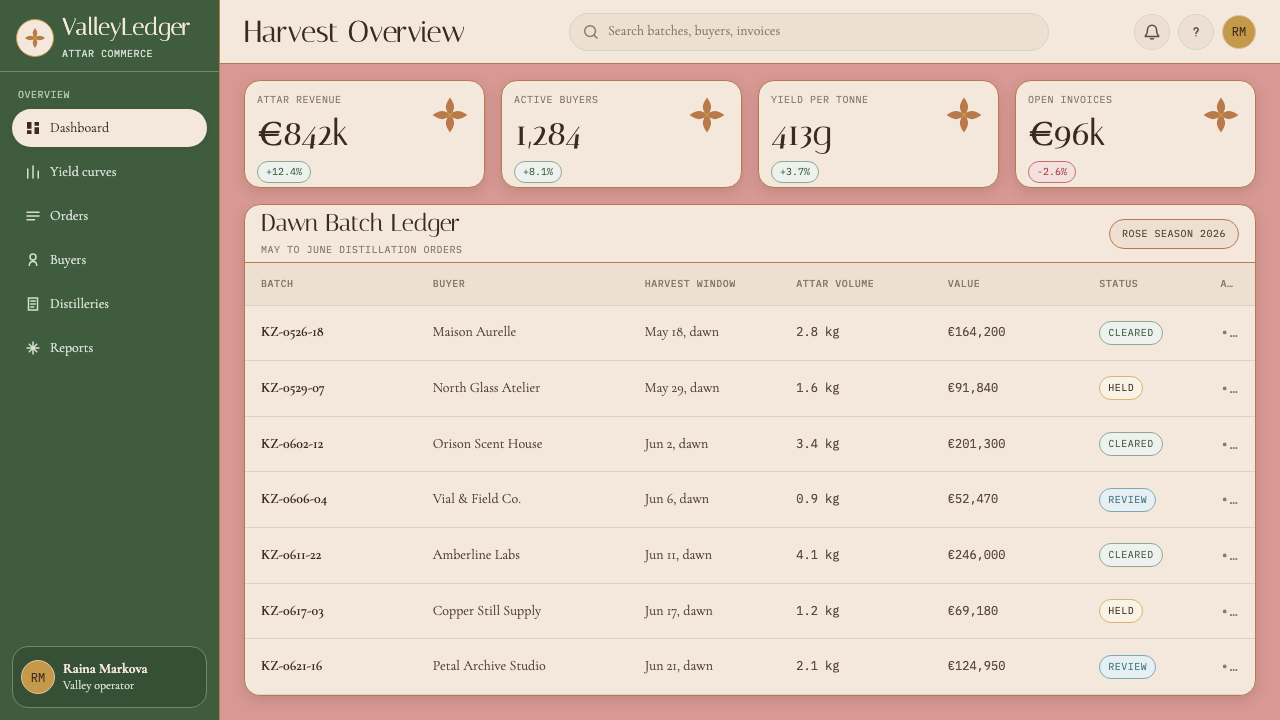Click the -2.6% invoices change pill
This screenshot has width=1280, height=720.
(x=1052, y=172)
